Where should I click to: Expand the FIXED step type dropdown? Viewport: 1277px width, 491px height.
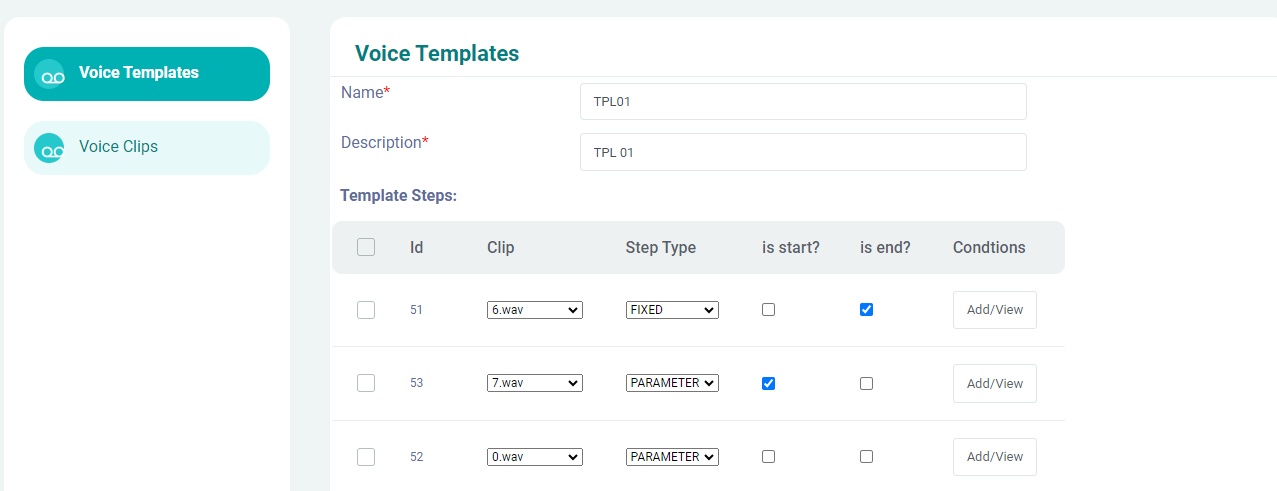pyautogui.click(x=672, y=310)
